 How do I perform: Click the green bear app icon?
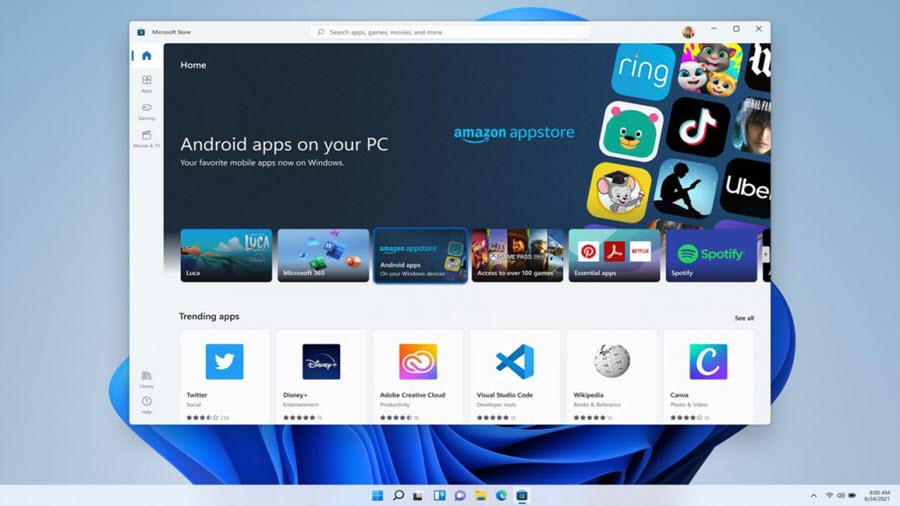coord(631,131)
